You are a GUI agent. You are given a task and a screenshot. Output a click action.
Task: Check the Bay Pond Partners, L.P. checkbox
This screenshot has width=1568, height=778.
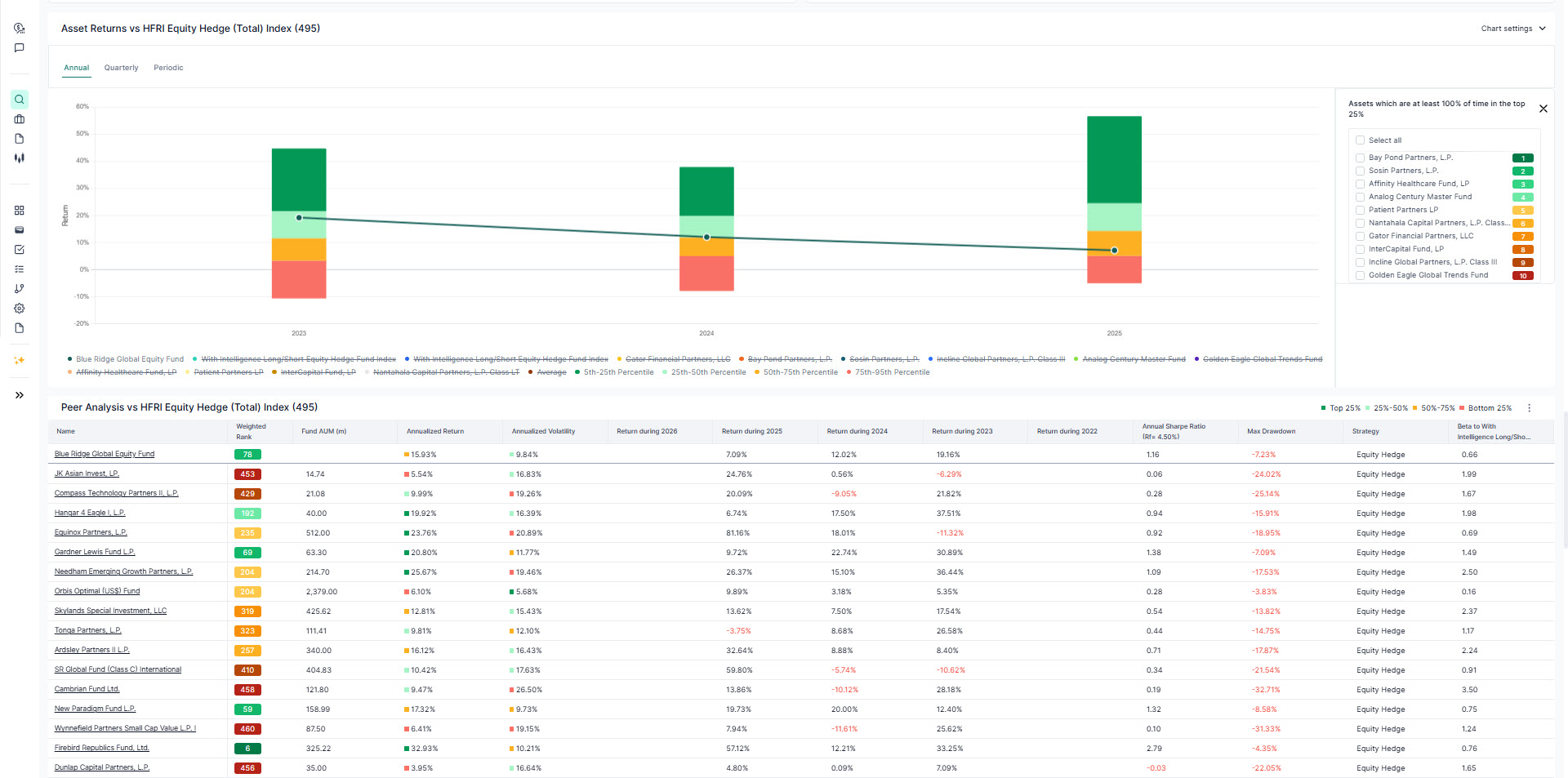[x=1360, y=158]
